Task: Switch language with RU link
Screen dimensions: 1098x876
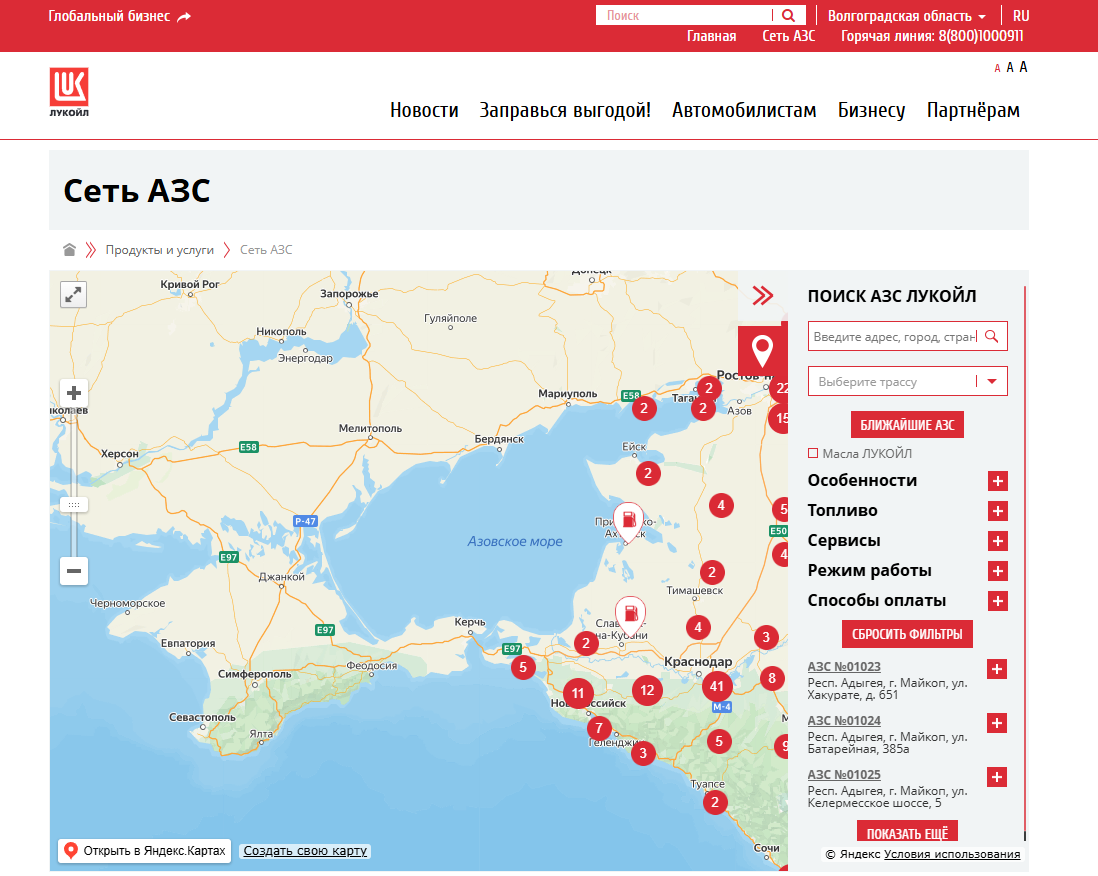Action: (1021, 15)
